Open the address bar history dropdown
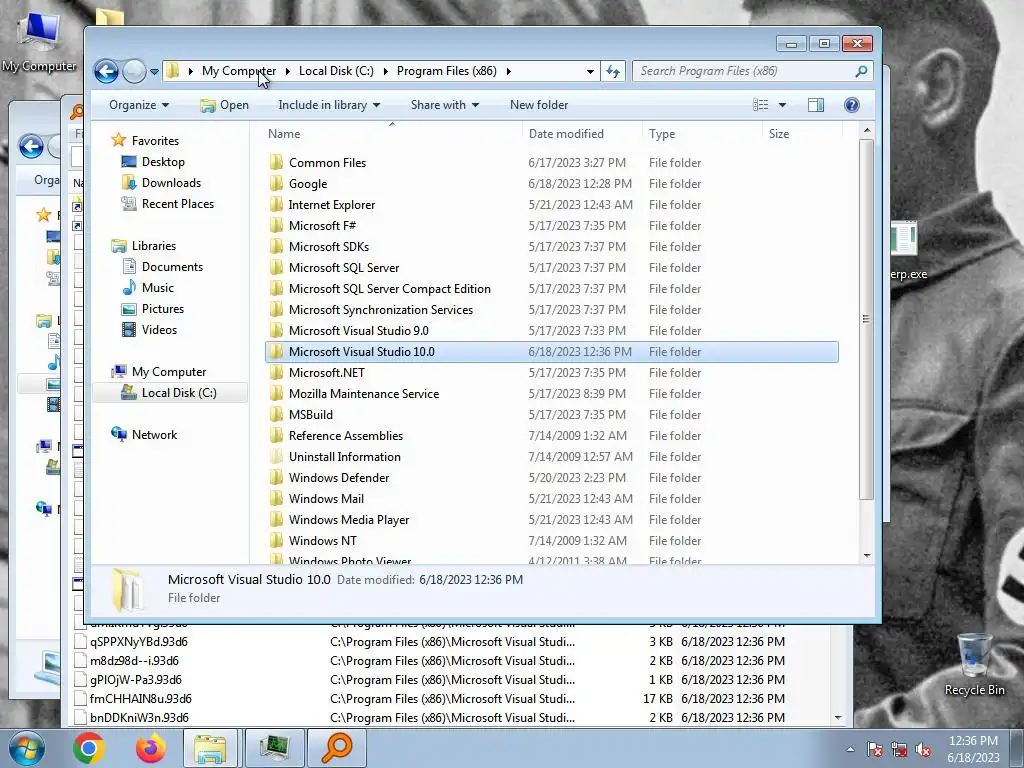Image resolution: width=1024 pixels, height=768 pixels. click(590, 71)
